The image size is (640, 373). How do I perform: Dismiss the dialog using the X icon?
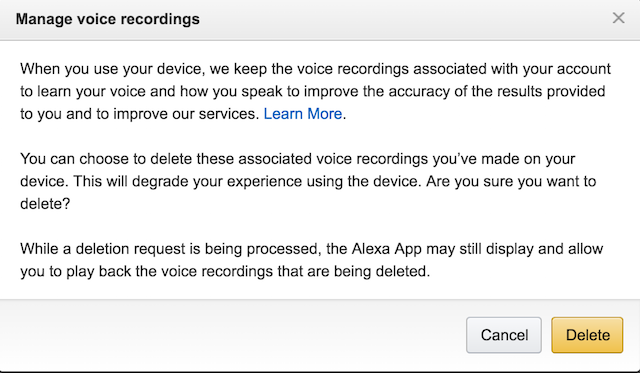coord(618,18)
